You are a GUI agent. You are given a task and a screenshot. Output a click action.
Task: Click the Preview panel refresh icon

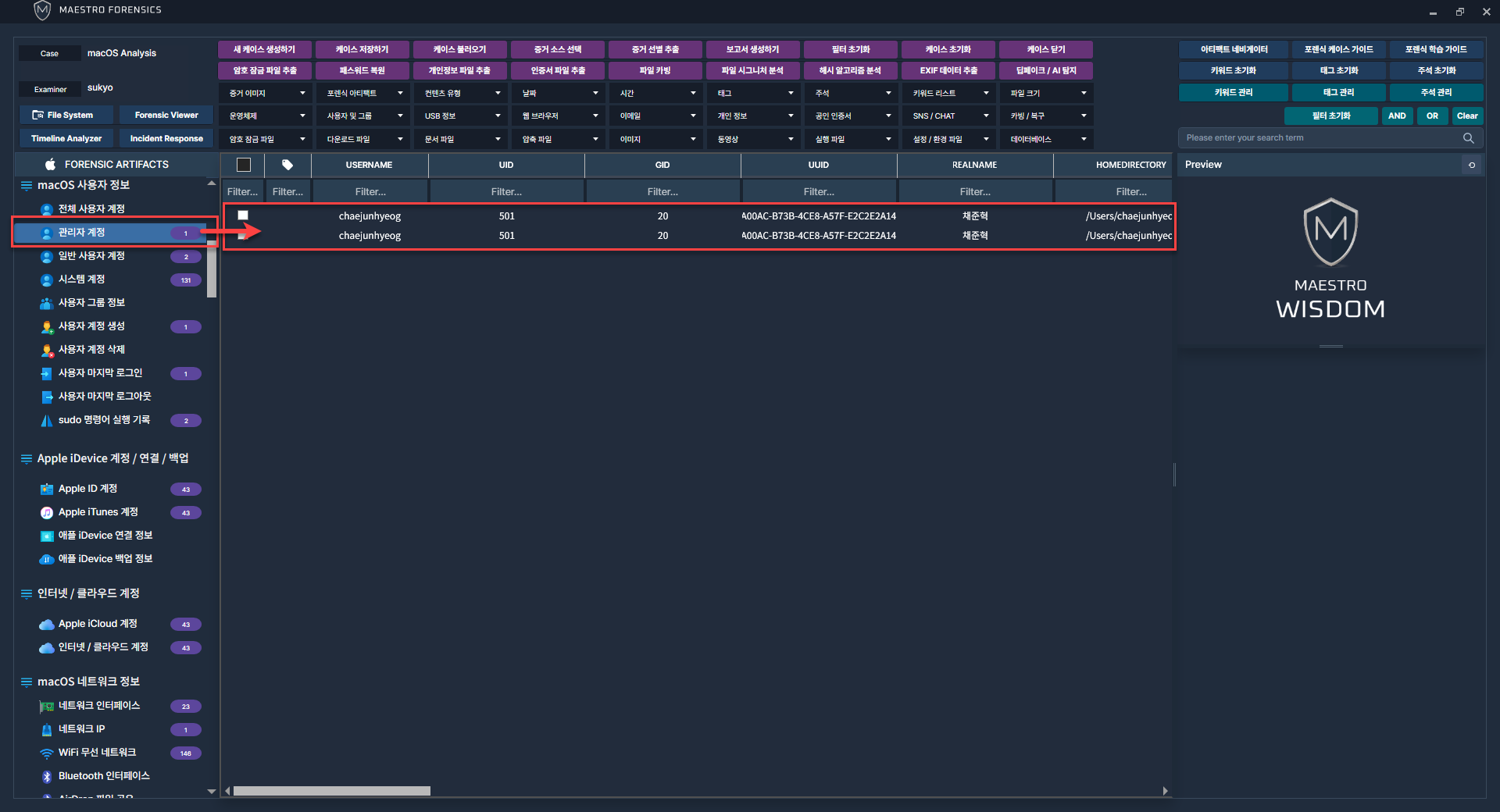pos(1472,165)
